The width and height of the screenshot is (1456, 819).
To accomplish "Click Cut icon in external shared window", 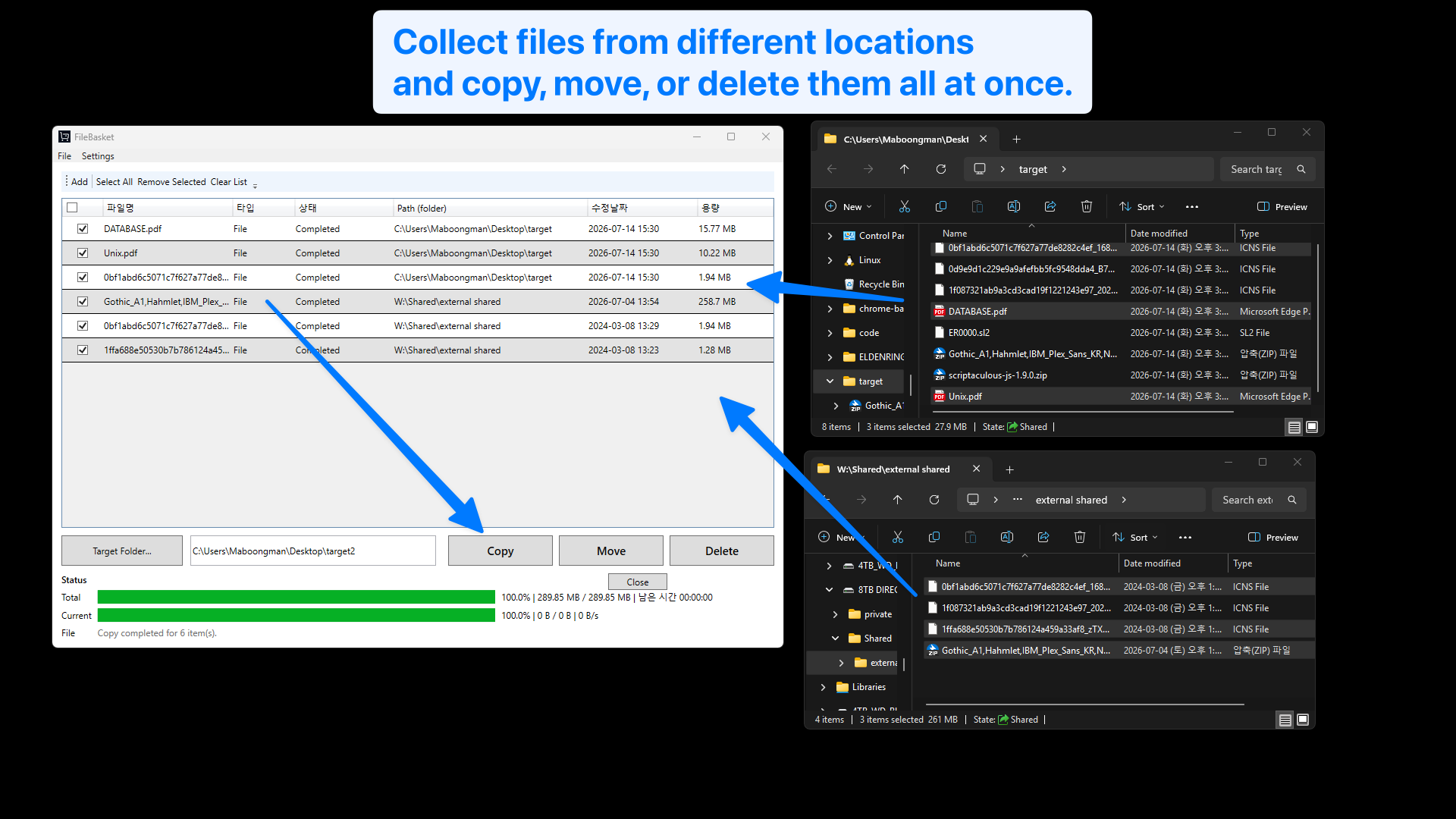I will (x=898, y=537).
